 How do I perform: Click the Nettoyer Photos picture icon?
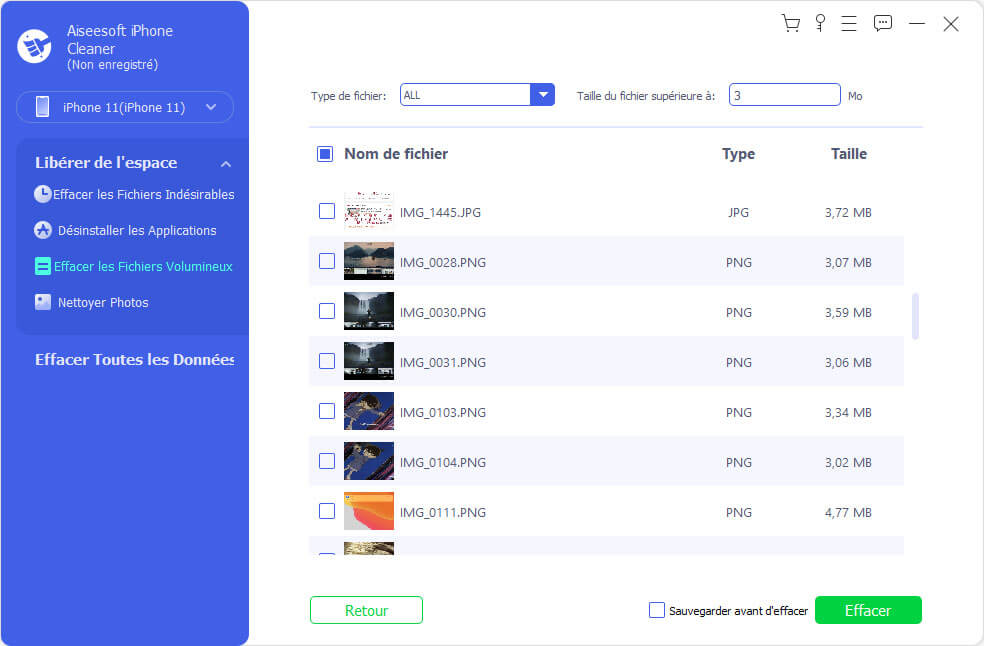coord(42,302)
